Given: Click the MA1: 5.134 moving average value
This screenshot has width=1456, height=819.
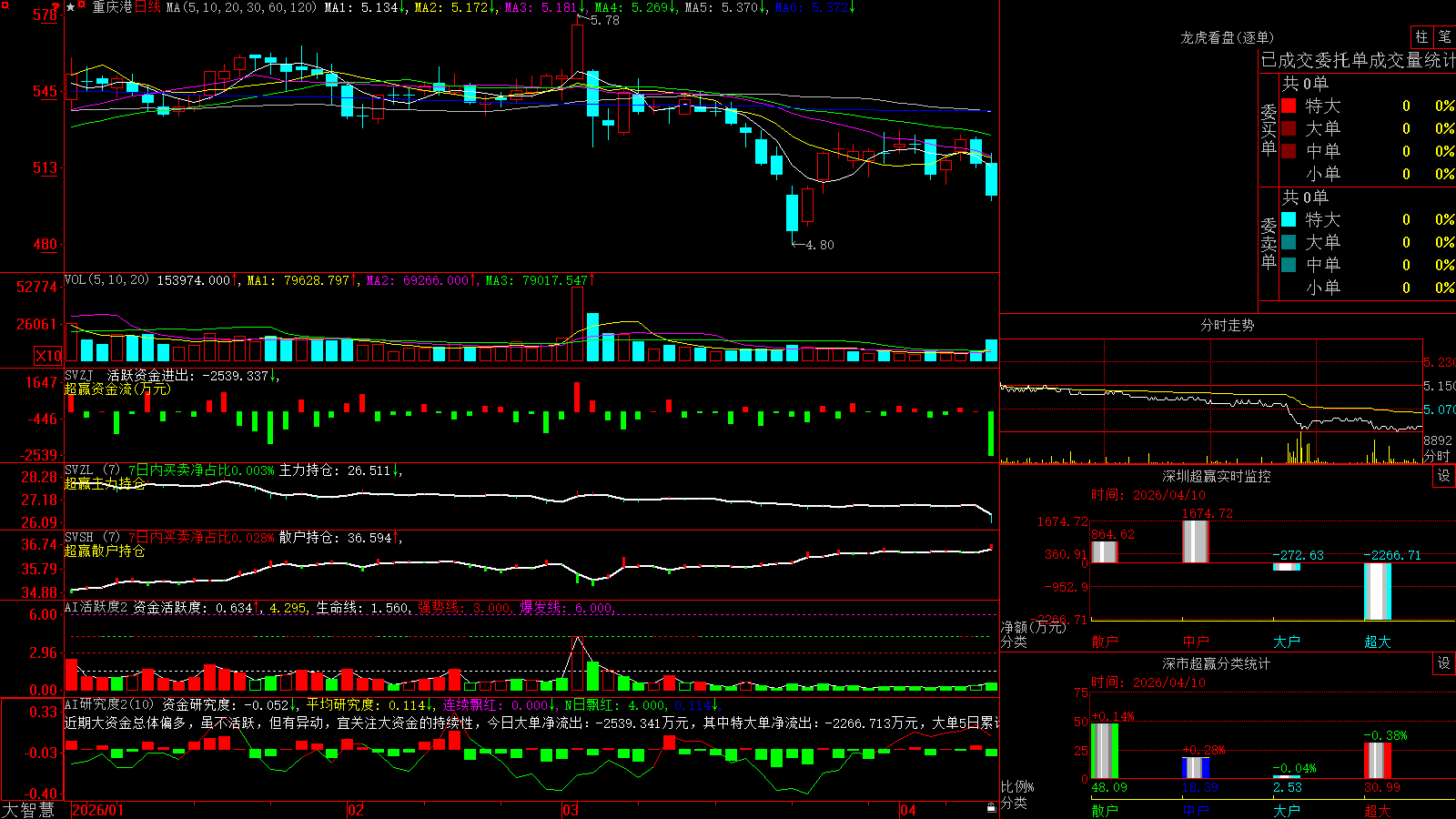Looking at the screenshot, I should 364,7.
